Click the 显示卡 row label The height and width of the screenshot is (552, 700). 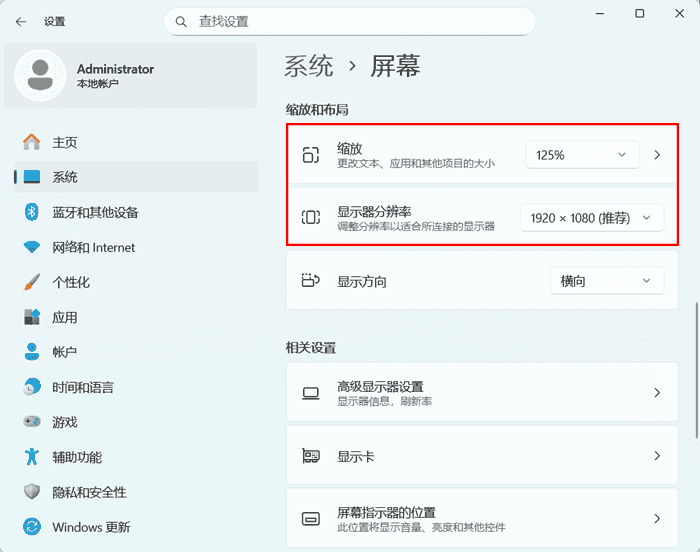pyautogui.click(x=355, y=456)
